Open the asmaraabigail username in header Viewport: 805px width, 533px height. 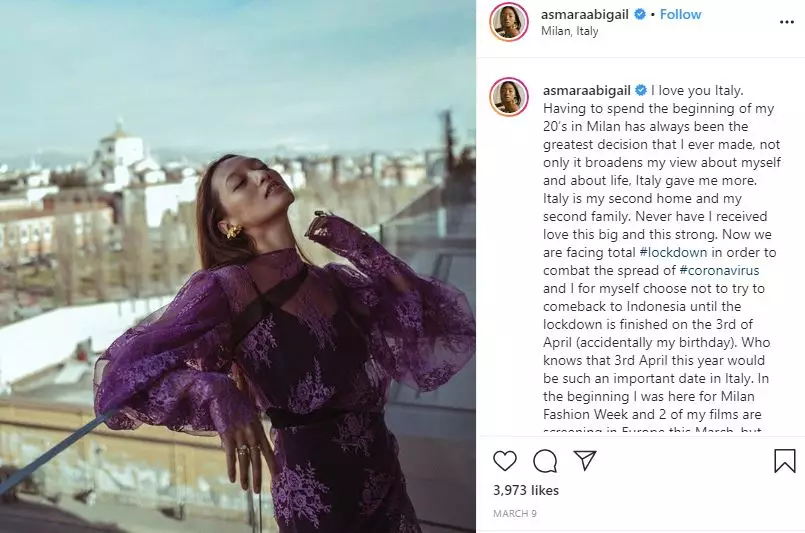(585, 14)
